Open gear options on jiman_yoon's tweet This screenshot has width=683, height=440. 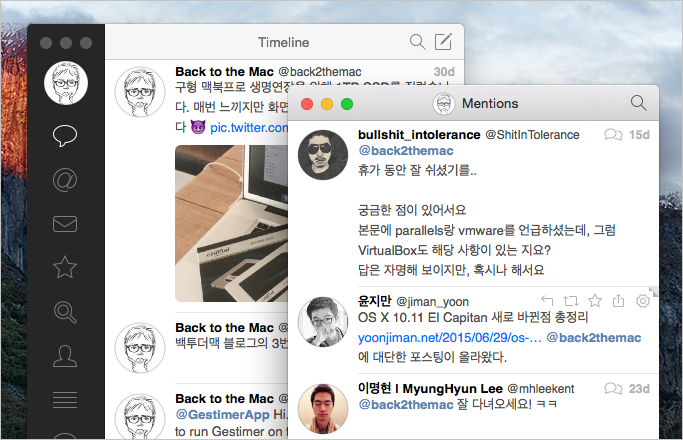point(642,301)
